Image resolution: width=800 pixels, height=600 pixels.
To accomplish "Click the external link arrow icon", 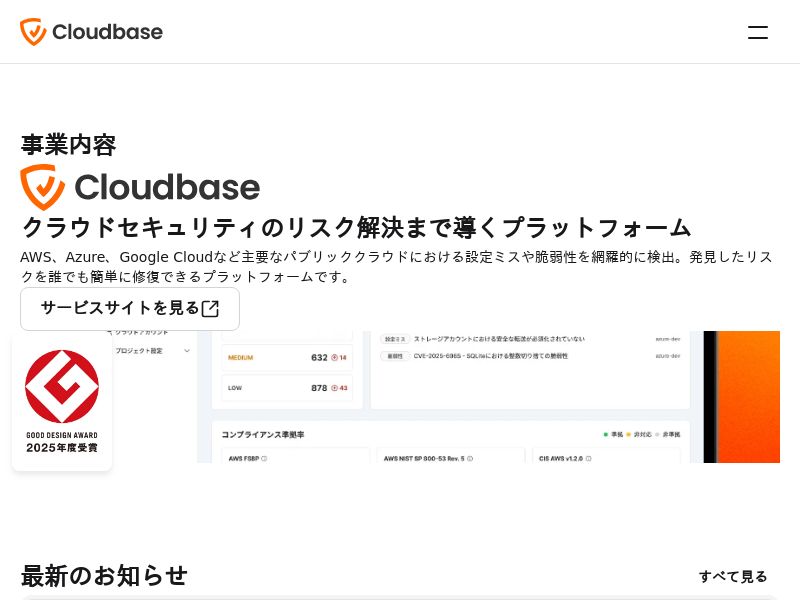I will pos(210,309).
